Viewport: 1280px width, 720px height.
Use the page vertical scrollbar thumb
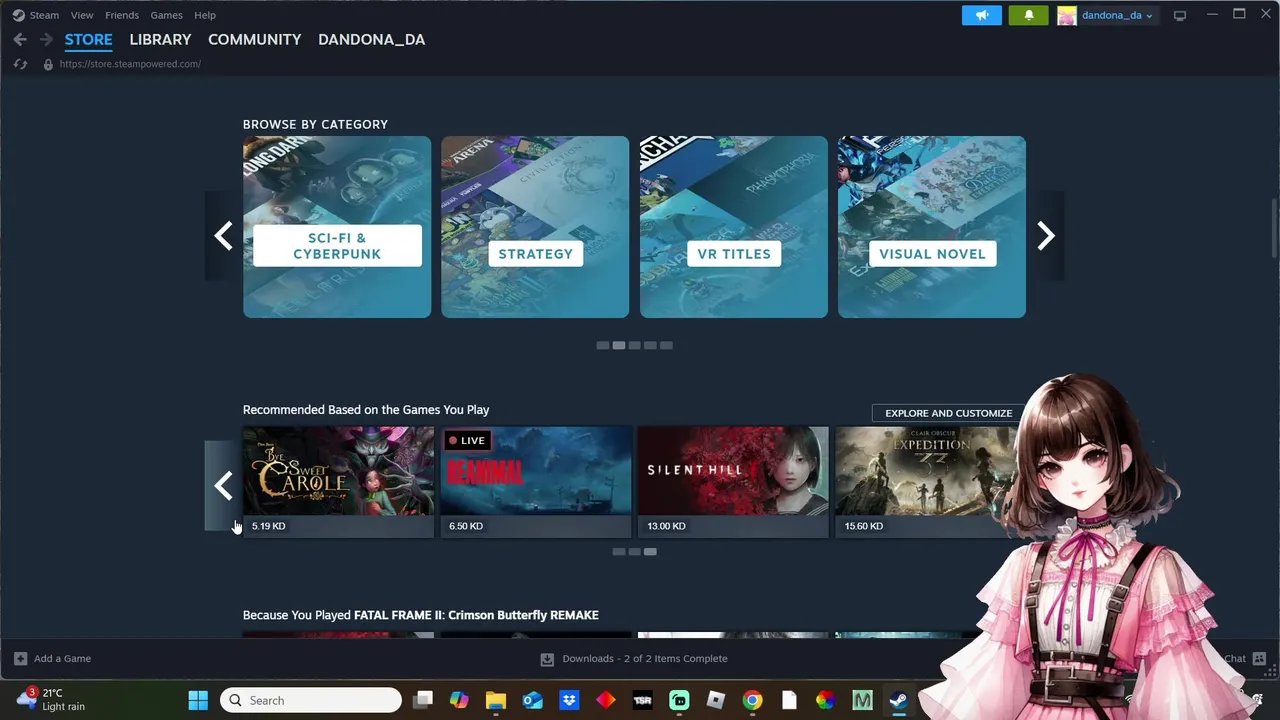(1274, 228)
